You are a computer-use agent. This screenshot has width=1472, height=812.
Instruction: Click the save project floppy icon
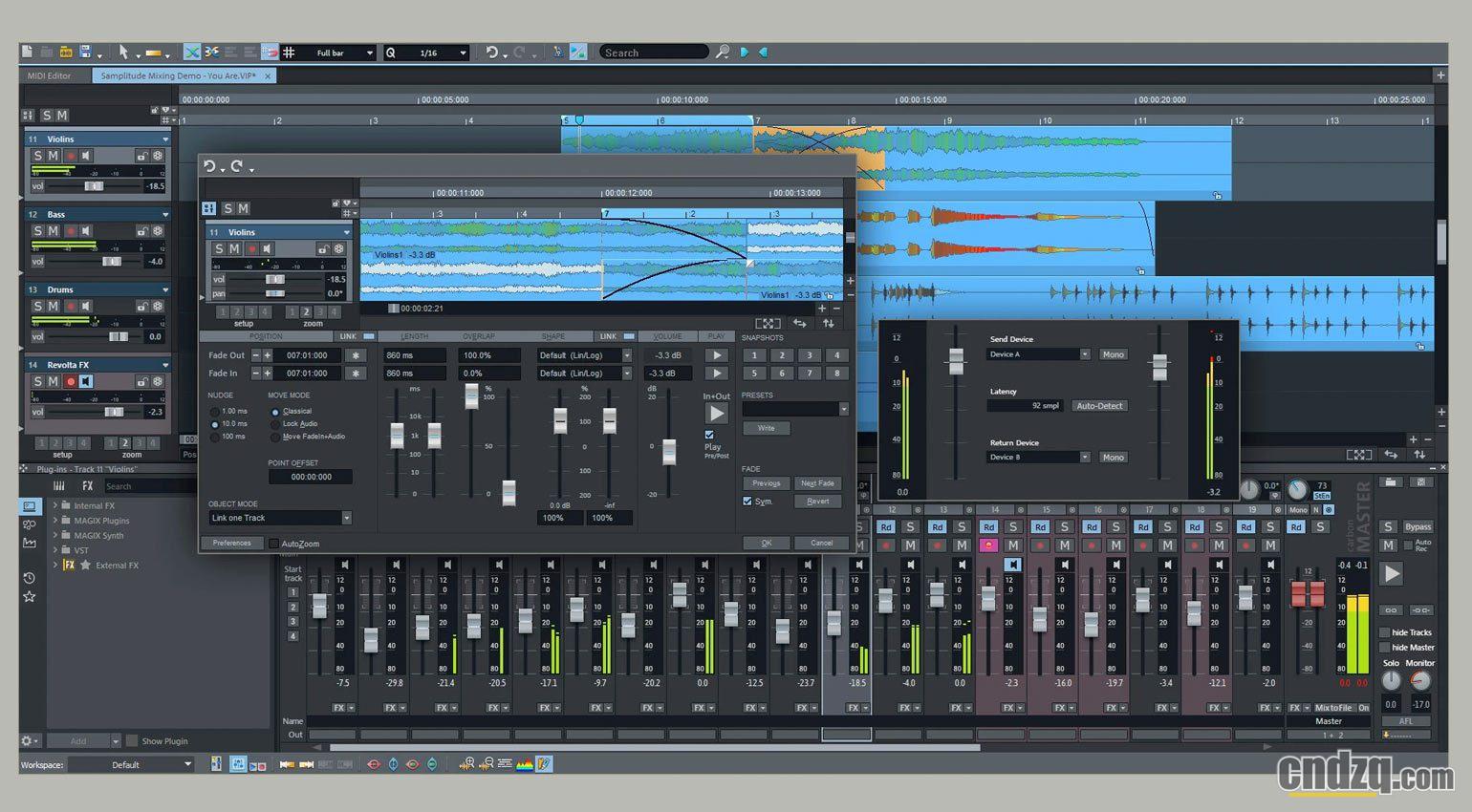pos(85,52)
